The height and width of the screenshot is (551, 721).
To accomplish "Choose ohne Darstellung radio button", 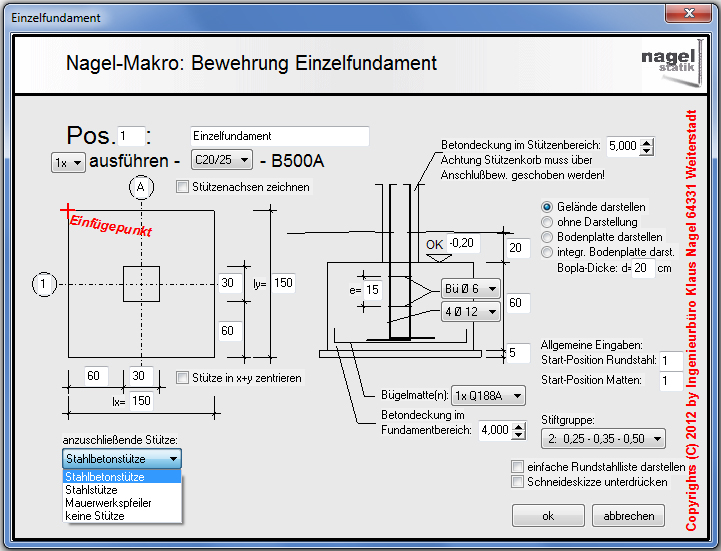I will (x=547, y=222).
